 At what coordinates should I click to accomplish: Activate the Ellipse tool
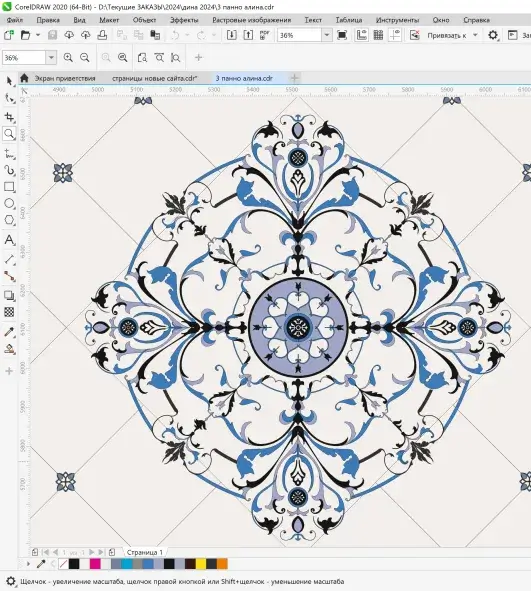[x=9, y=204]
